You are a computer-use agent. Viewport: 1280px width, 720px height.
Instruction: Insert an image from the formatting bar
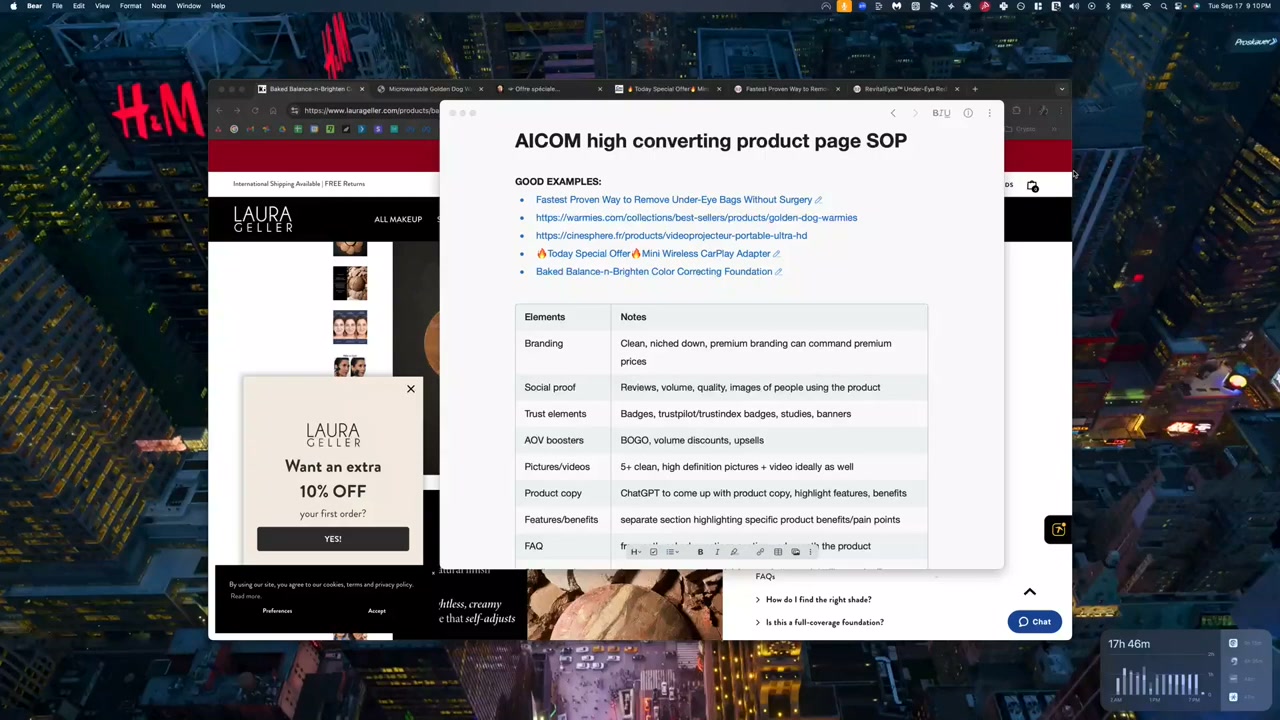click(796, 552)
